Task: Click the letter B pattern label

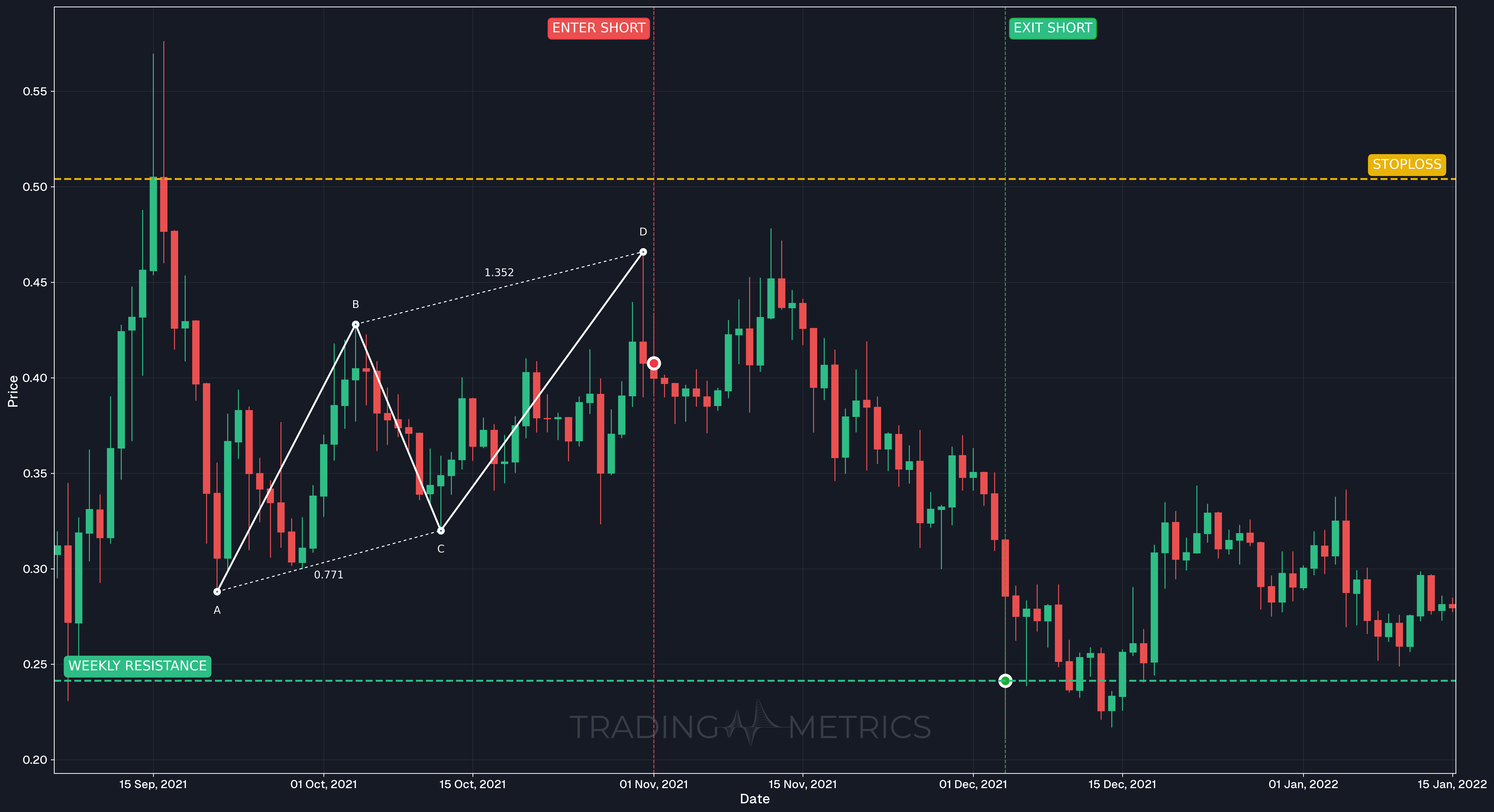Action: [x=356, y=305]
